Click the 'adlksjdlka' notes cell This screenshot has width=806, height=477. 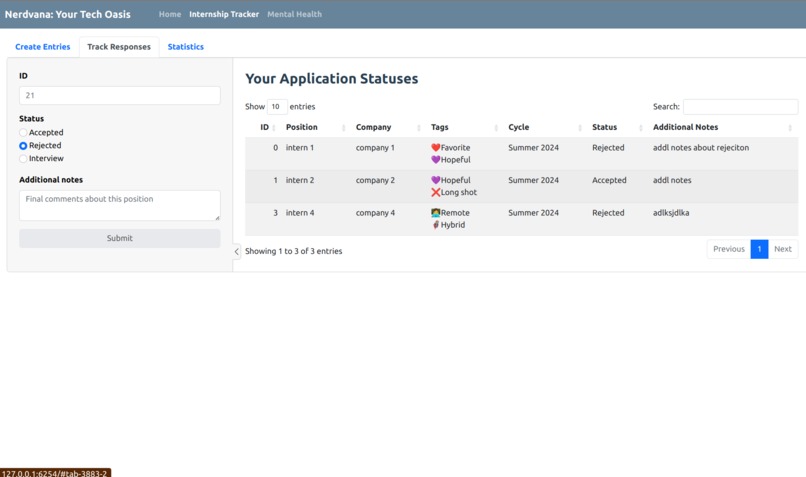point(671,213)
